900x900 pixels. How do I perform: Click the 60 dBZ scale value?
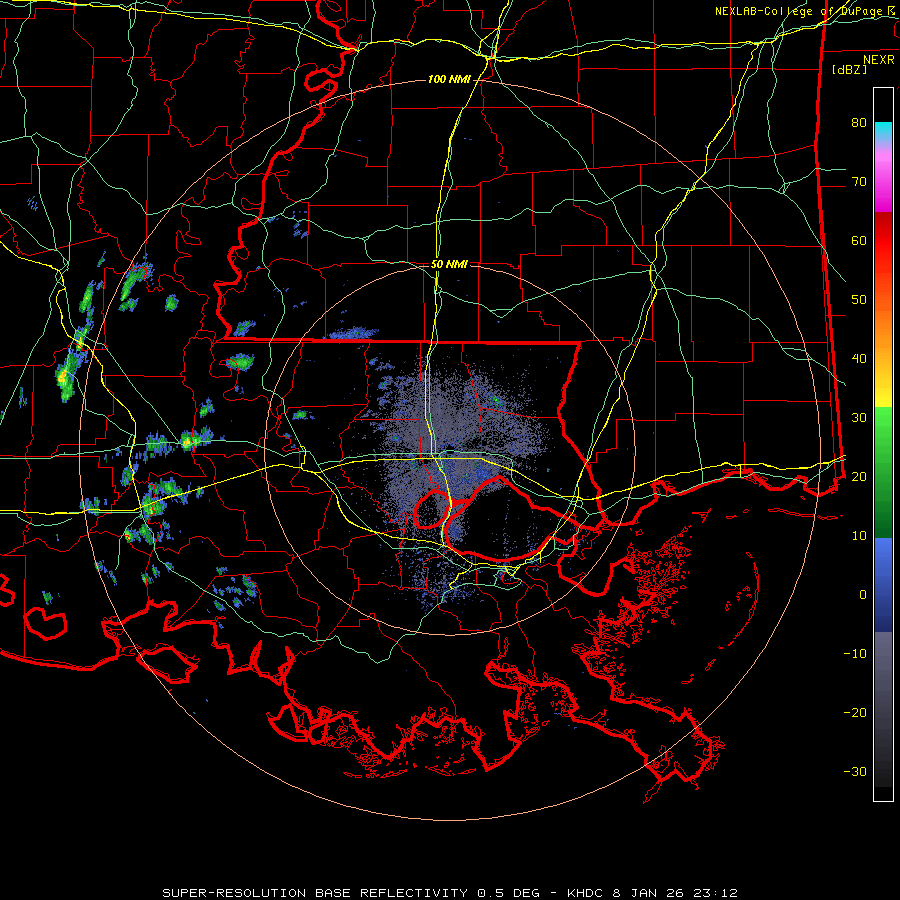(859, 240)
